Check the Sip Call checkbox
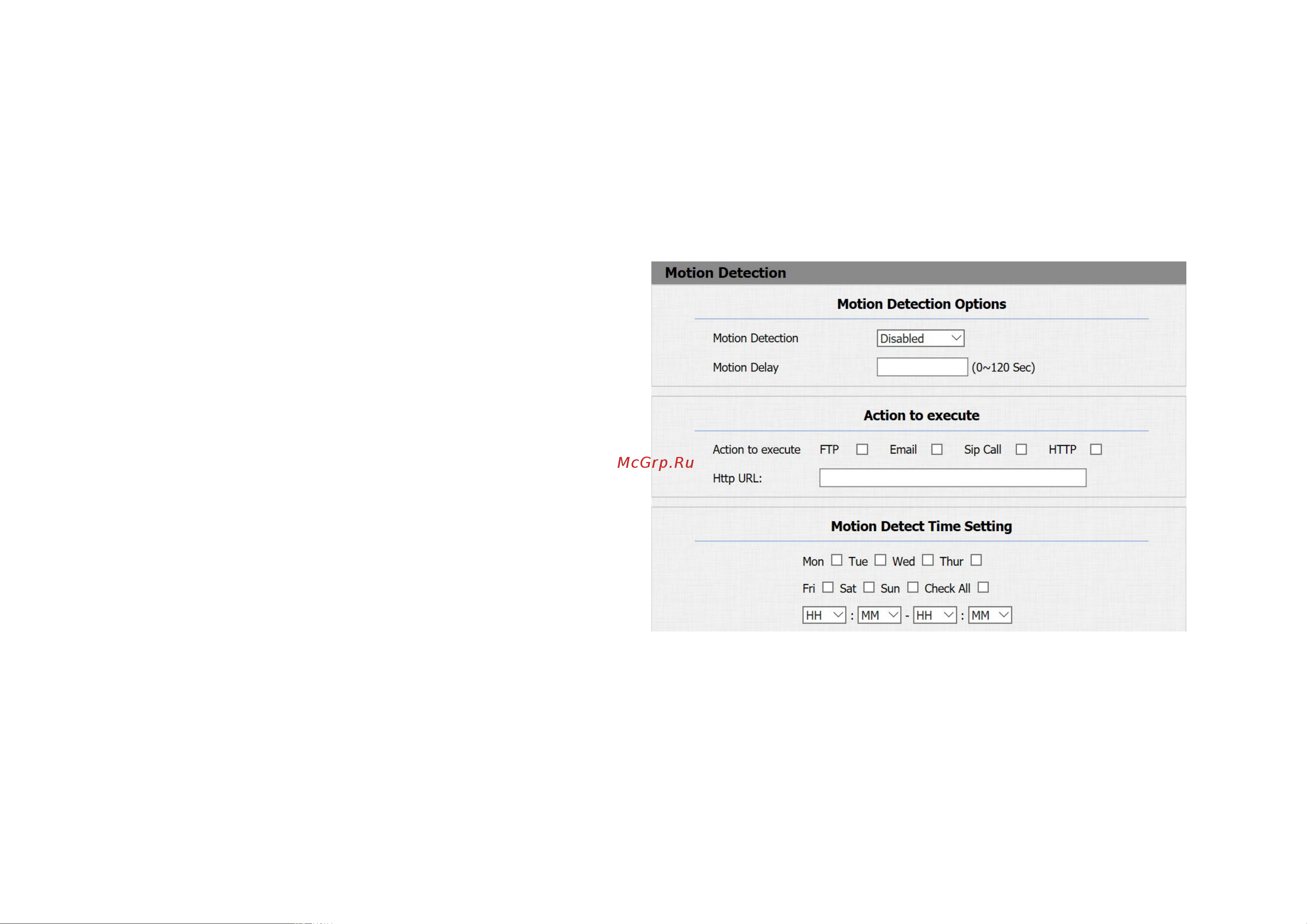The height and width of the screenshot is (924, 1307). (x=1021, y=450)
